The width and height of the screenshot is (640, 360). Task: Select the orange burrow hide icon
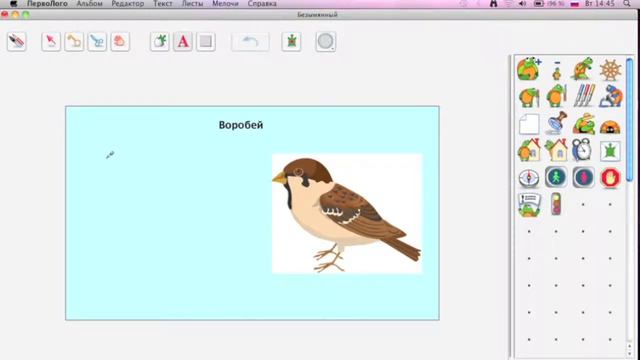[x=610, y=127]
